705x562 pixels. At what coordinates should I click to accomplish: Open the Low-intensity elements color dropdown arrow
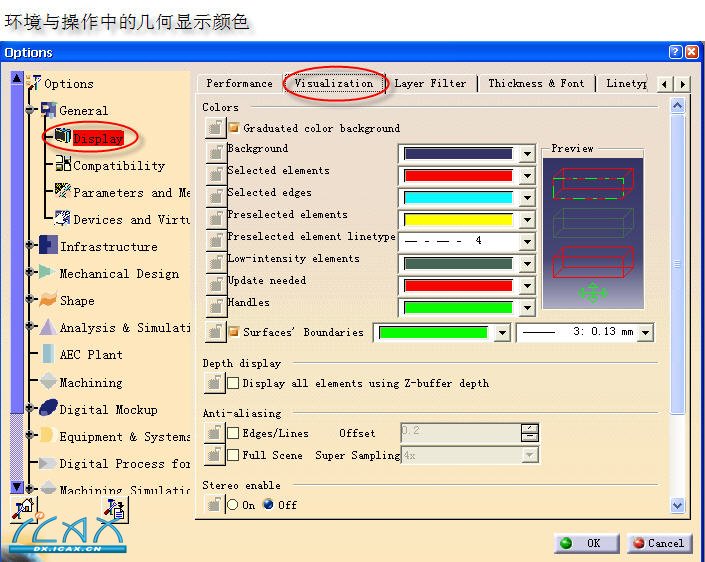coord(527,264)
